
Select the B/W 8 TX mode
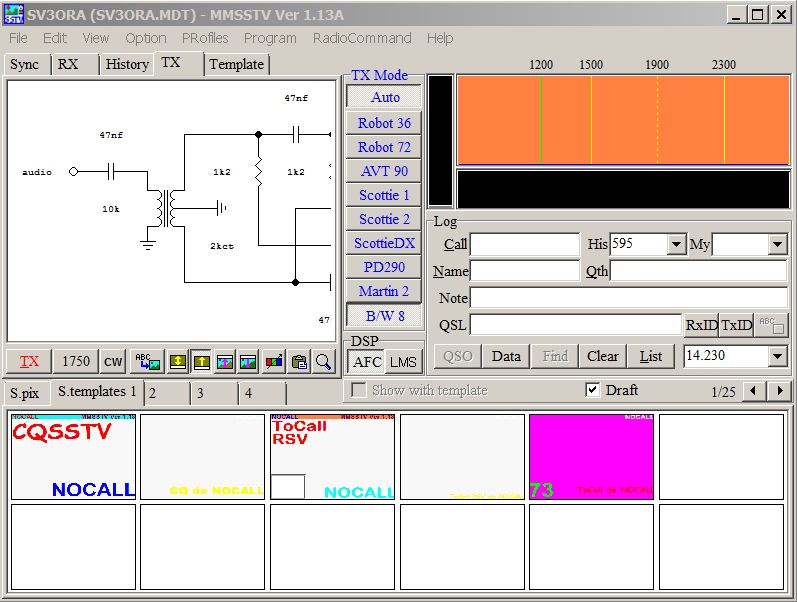coord(384,316)
